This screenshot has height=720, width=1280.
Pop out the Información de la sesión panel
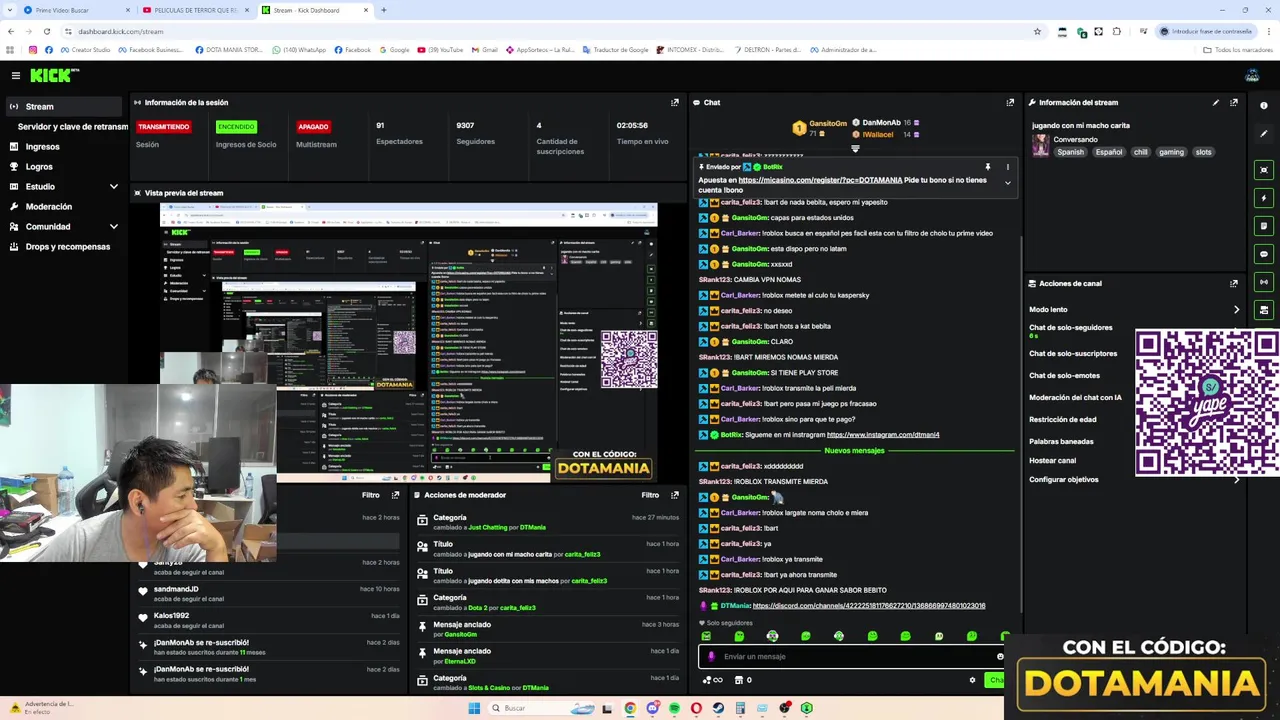pos(674,102)
